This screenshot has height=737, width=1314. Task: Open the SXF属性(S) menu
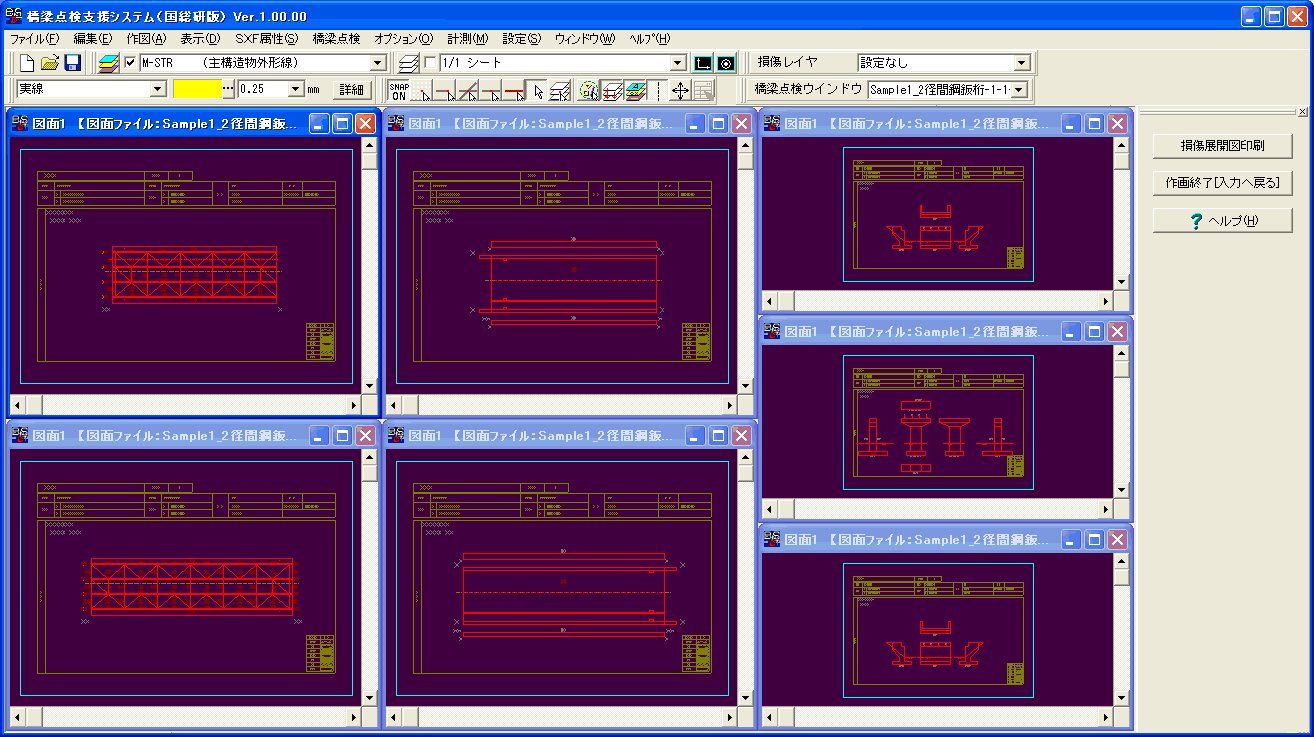(266, 39)
